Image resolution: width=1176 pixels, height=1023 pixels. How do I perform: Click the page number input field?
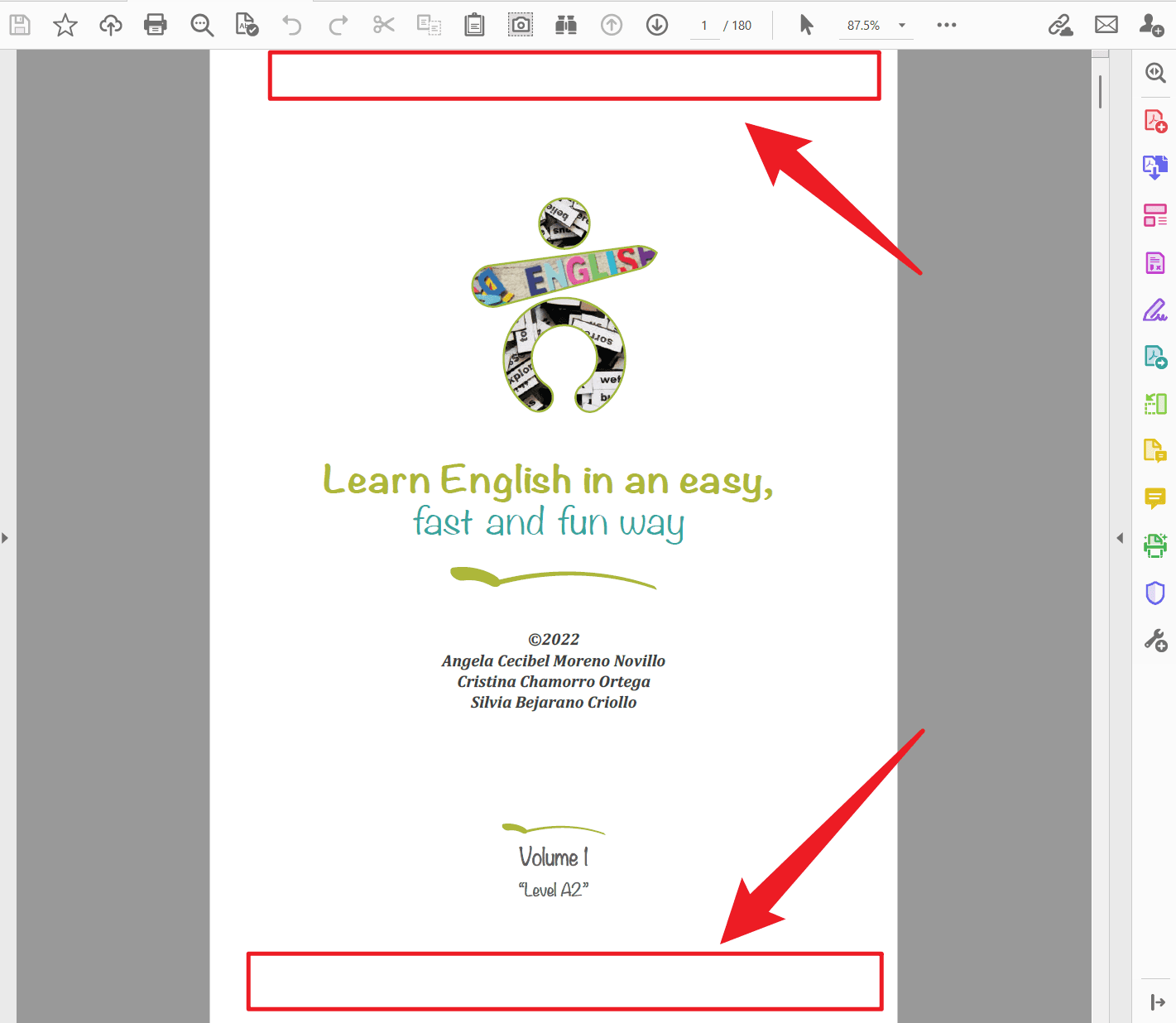704,26
